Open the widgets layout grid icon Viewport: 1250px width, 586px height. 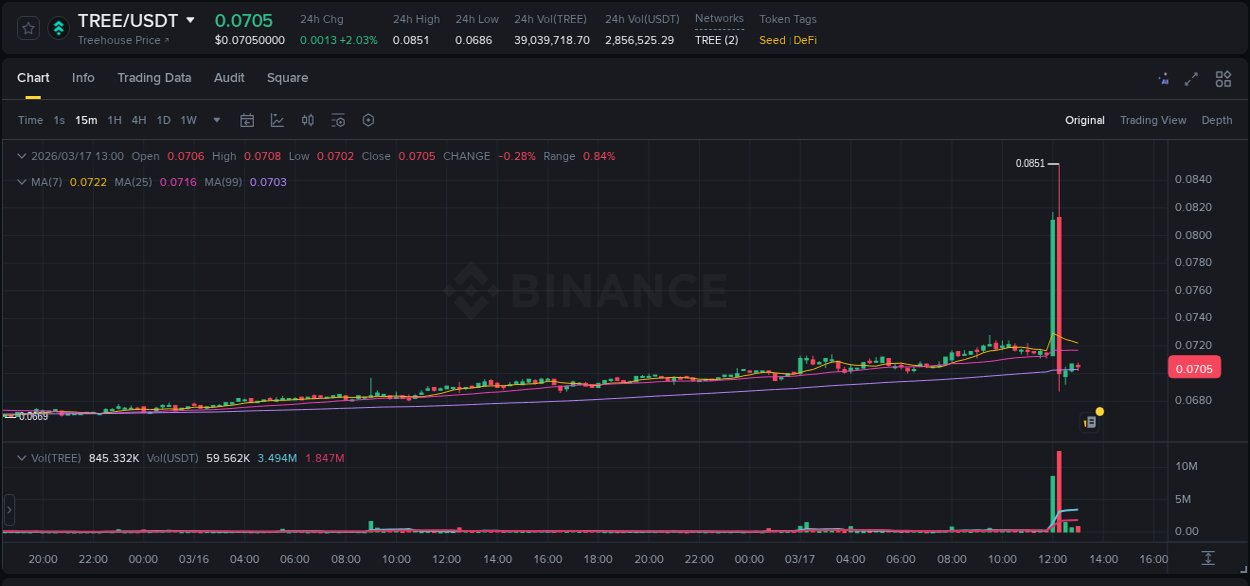tap(1223, 78)
